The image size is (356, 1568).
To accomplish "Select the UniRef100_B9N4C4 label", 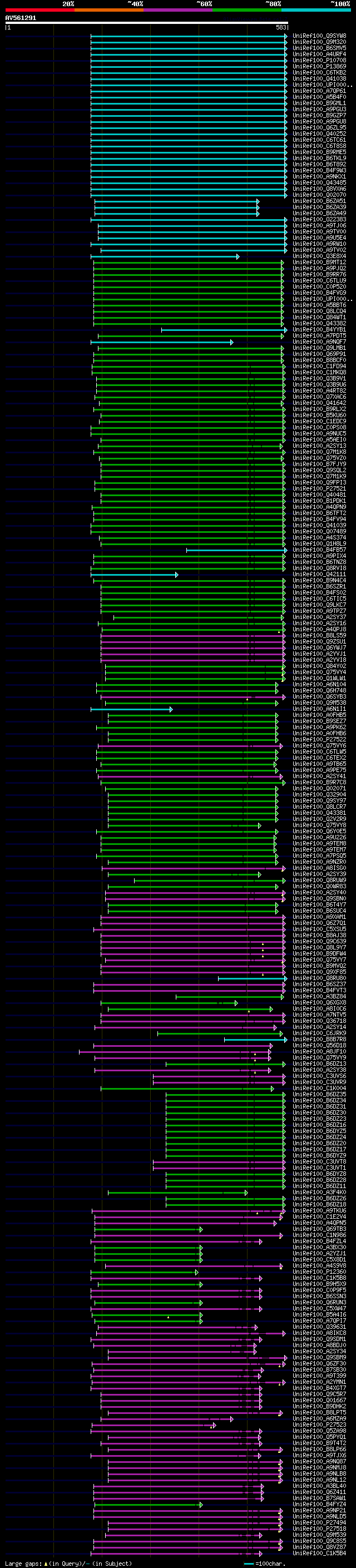I will pyautogui.click(x=319, y=580).
